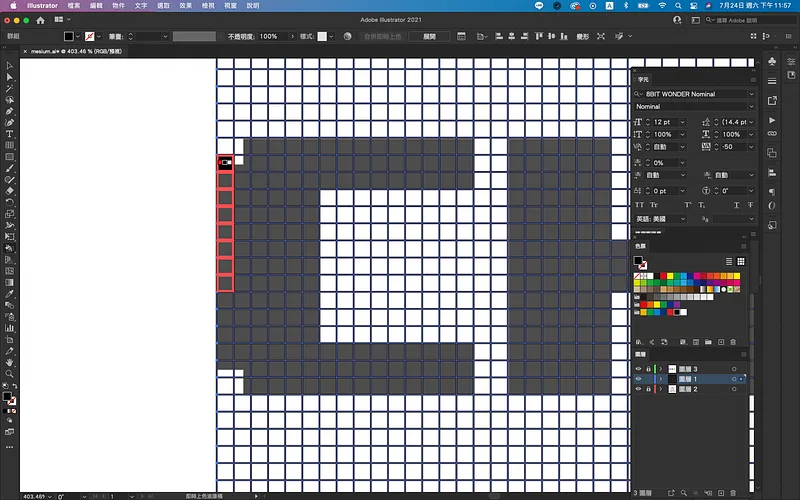The width and height of the screenshot is (800, 500).
Task: Select the Direct Selection tool
Action: (x=9, y=77)
